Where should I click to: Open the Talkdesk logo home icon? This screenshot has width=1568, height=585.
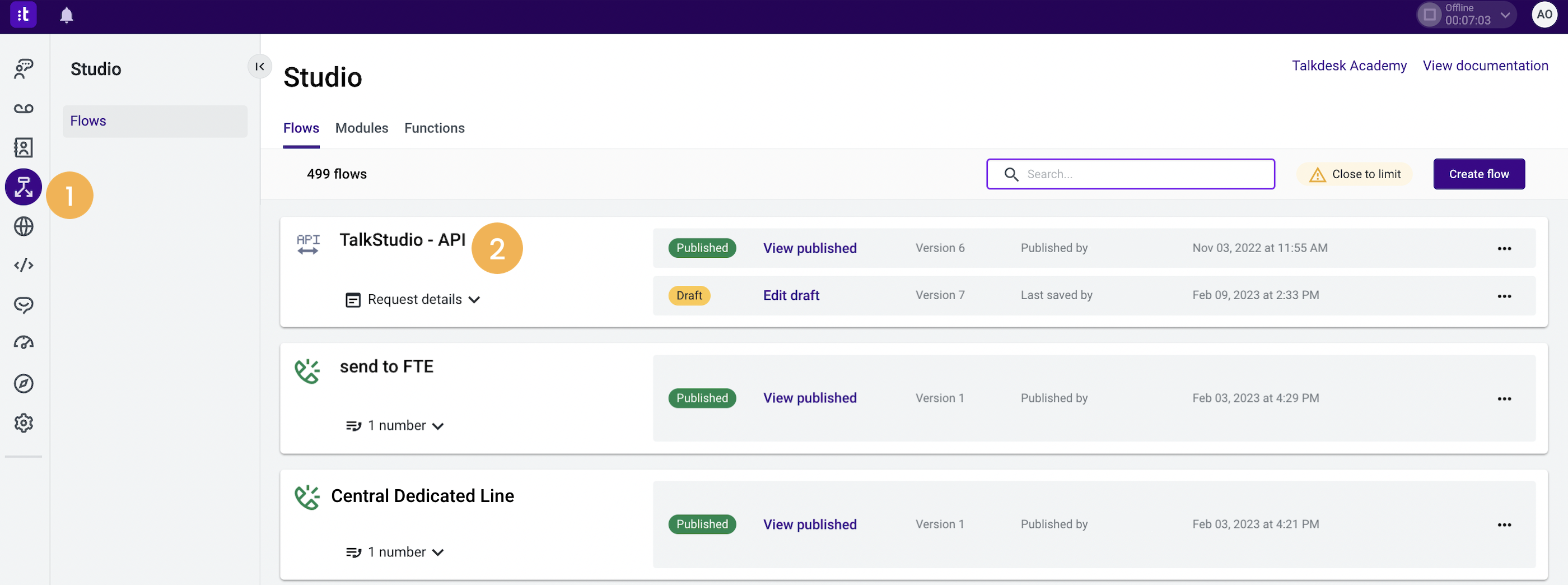[23, 15]
